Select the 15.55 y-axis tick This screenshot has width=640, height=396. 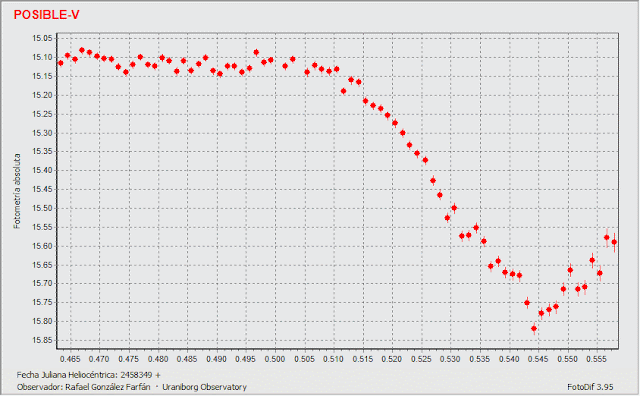(x=42, y=227)
